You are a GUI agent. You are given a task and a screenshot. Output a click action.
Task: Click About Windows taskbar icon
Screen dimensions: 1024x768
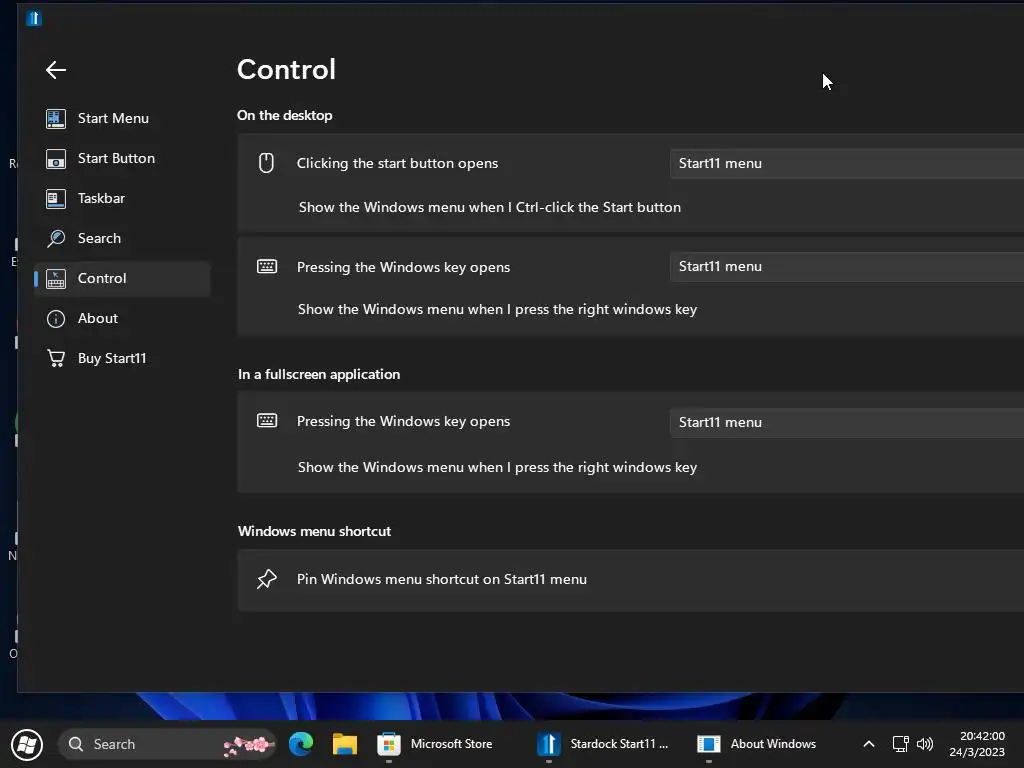pos(709,744)
